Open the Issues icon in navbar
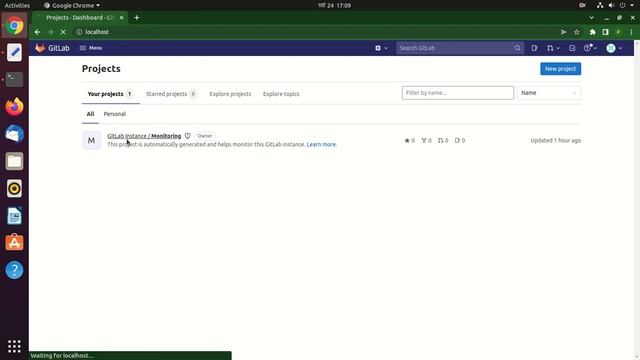Image resolution: width=640 pixels, height=360 pixels. [x=534, y=48]
